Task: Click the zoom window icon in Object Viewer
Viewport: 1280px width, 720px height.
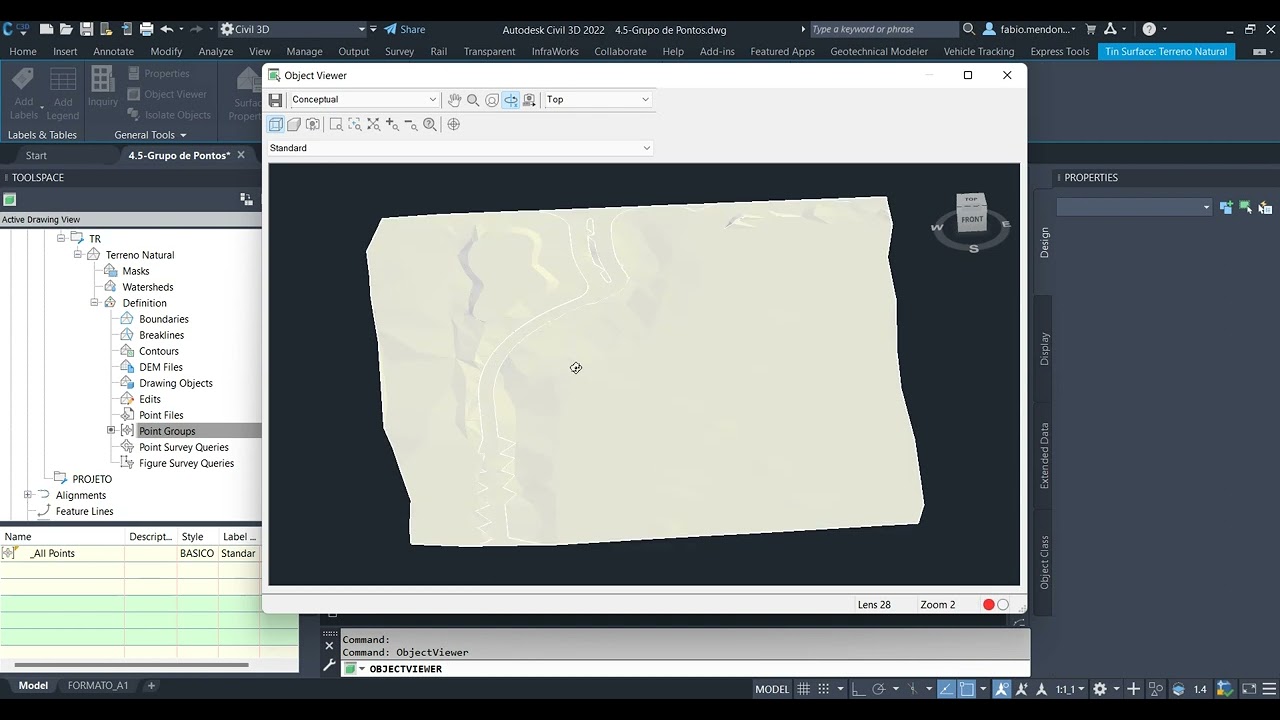Action: pos(336,124)
